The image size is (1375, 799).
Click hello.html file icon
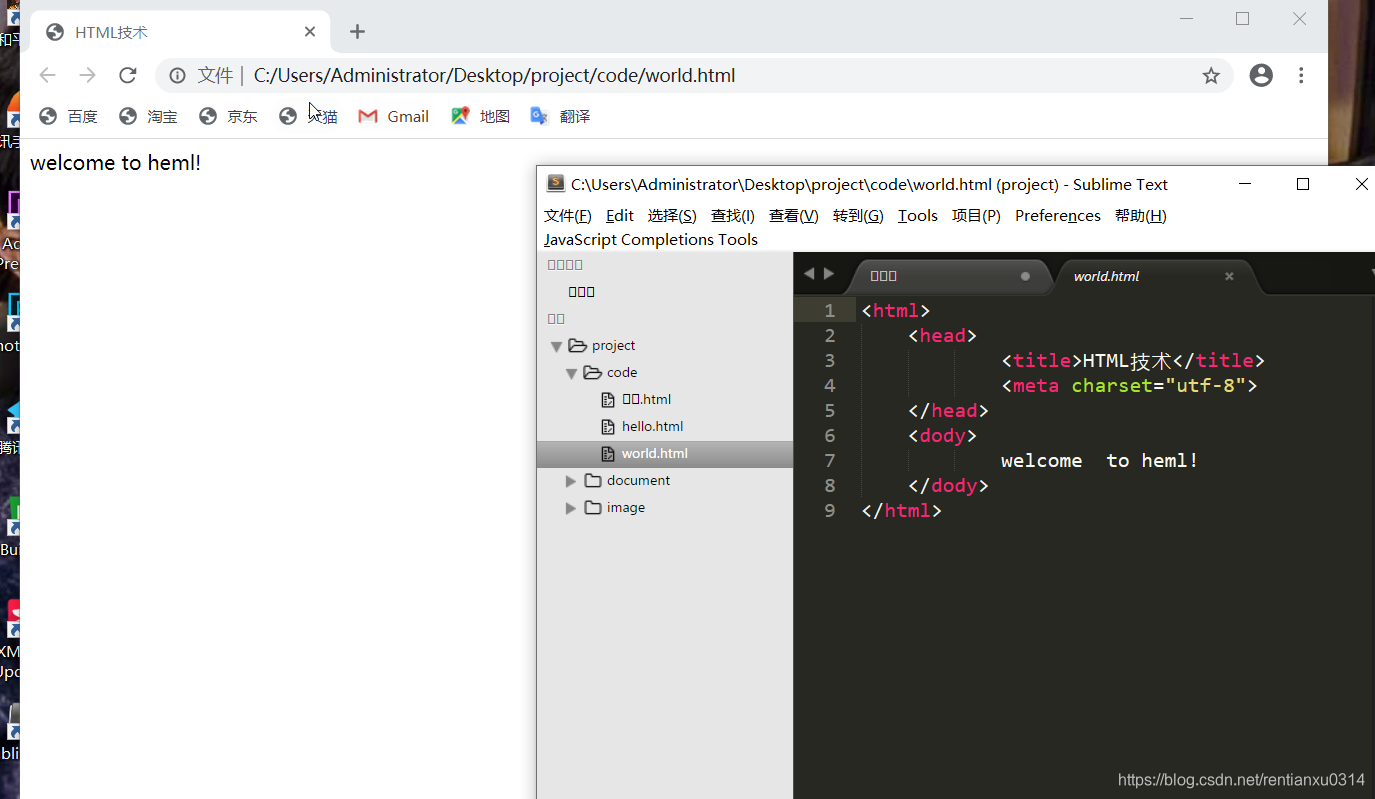point(608,426)
